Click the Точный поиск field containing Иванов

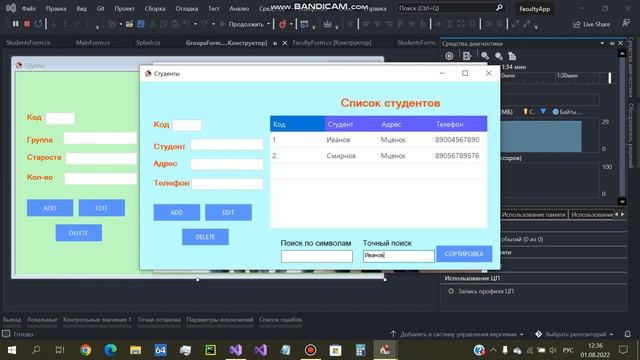(399, 256)
